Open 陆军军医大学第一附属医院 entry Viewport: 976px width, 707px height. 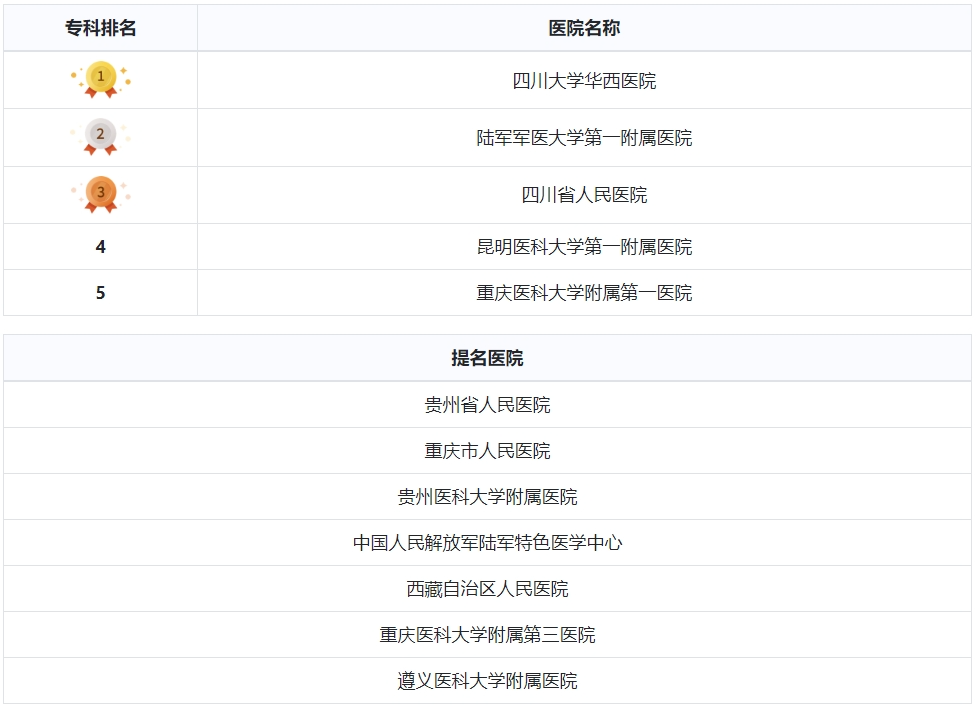(x=584, y=138)
